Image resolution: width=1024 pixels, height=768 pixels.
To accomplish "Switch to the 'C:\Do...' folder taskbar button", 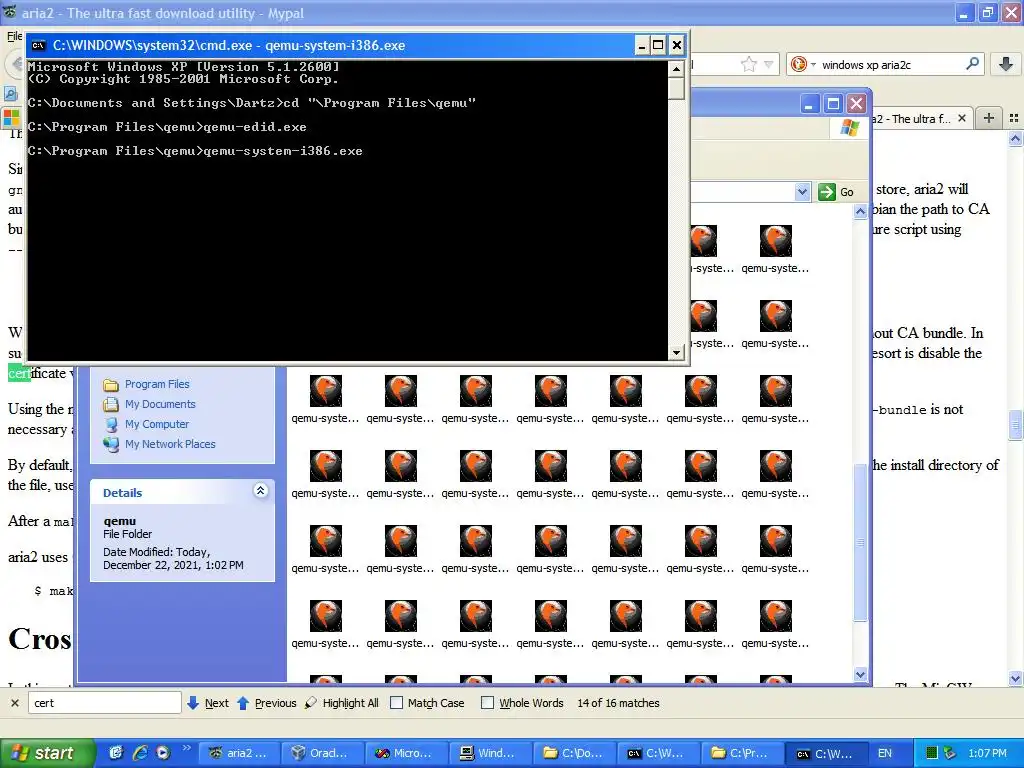I will [x=573, y=753].
